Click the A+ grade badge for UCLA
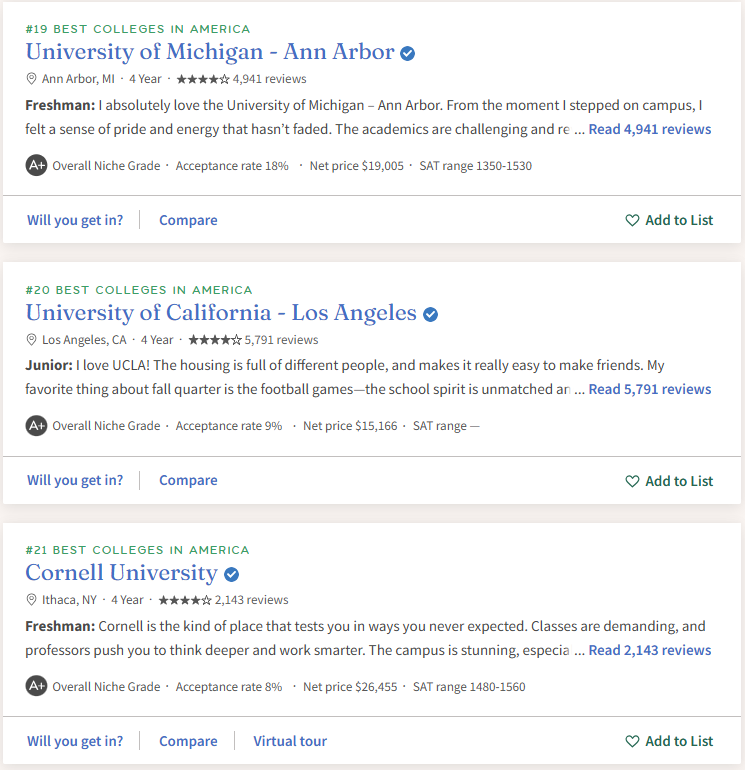 [x=36, y=425]
